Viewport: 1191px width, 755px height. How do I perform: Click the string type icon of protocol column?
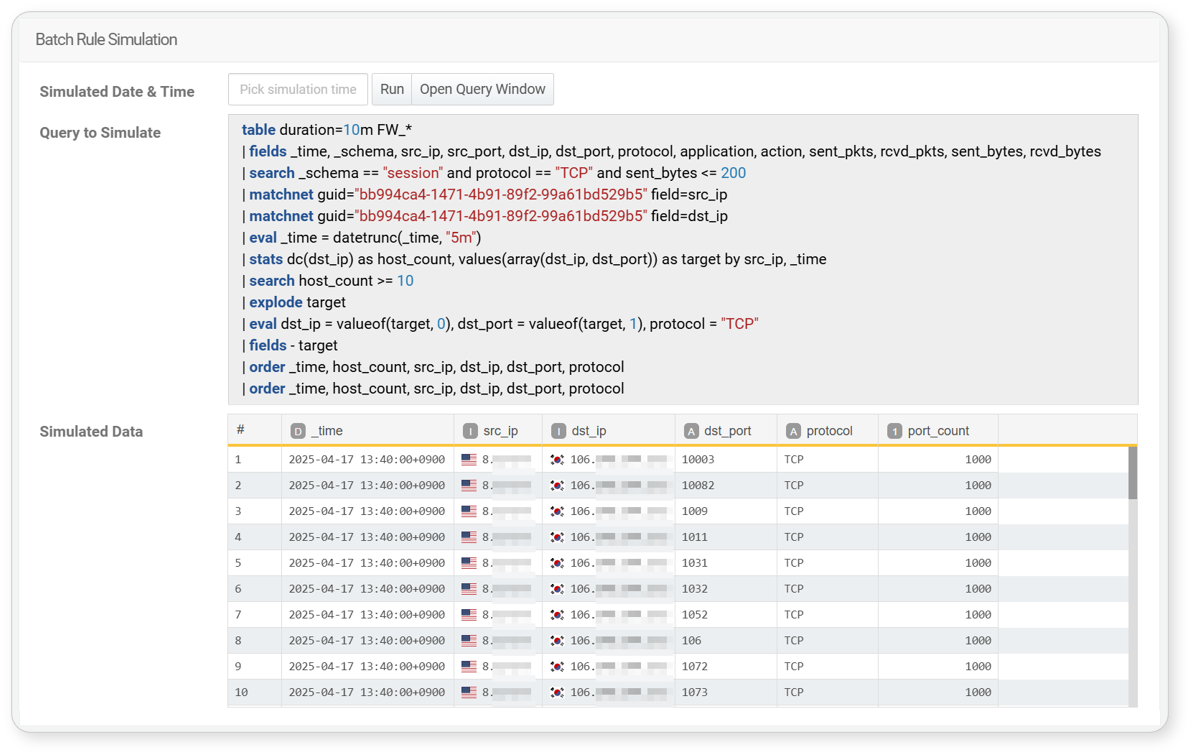[793, 431]
